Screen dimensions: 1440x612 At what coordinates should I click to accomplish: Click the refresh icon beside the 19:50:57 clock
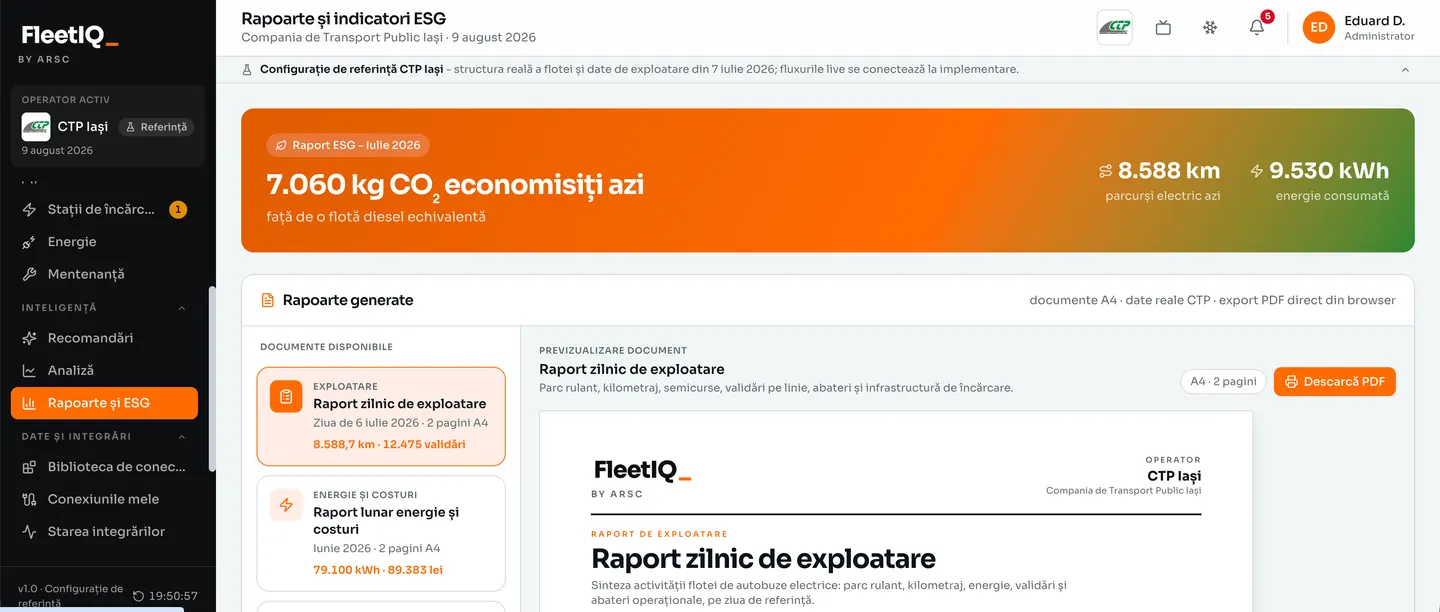[x=138, y=596]
